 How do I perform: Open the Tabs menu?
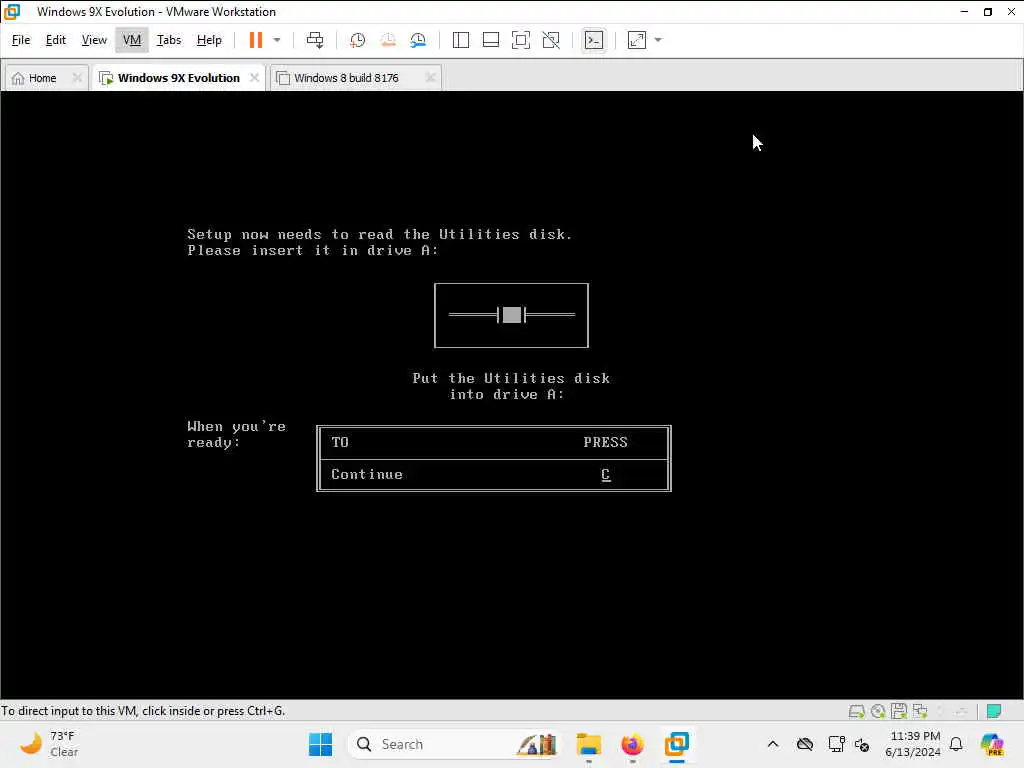(x=168, y=40)
